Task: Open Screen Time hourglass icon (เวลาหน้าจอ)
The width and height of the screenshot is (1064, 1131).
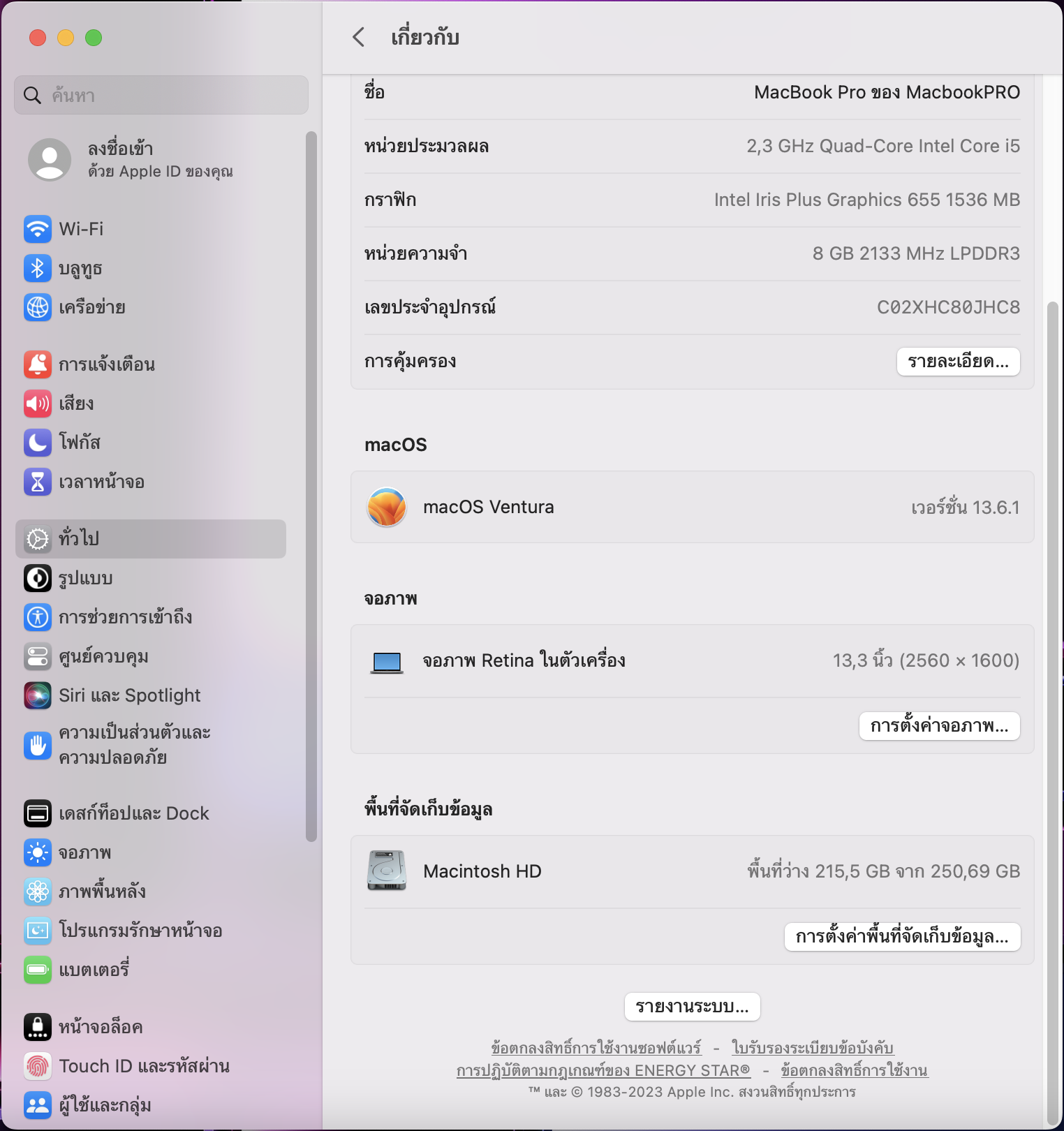Action: pyautogui.click(x=38, y=482)
